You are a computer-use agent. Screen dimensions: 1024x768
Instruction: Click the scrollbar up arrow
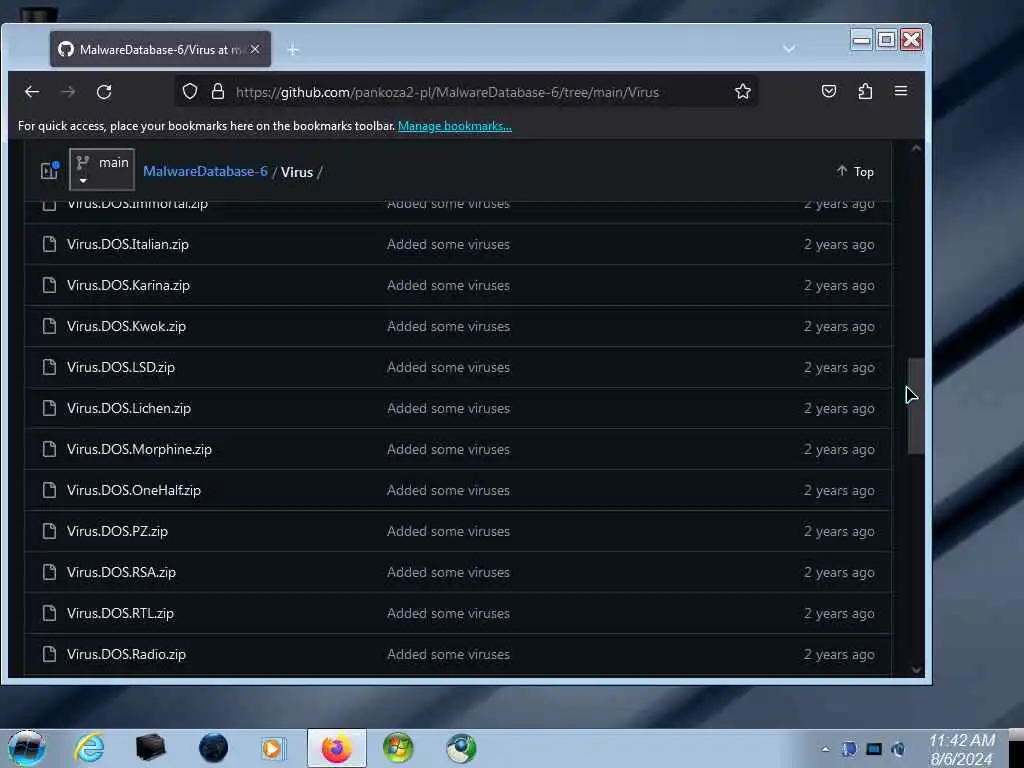916,149
